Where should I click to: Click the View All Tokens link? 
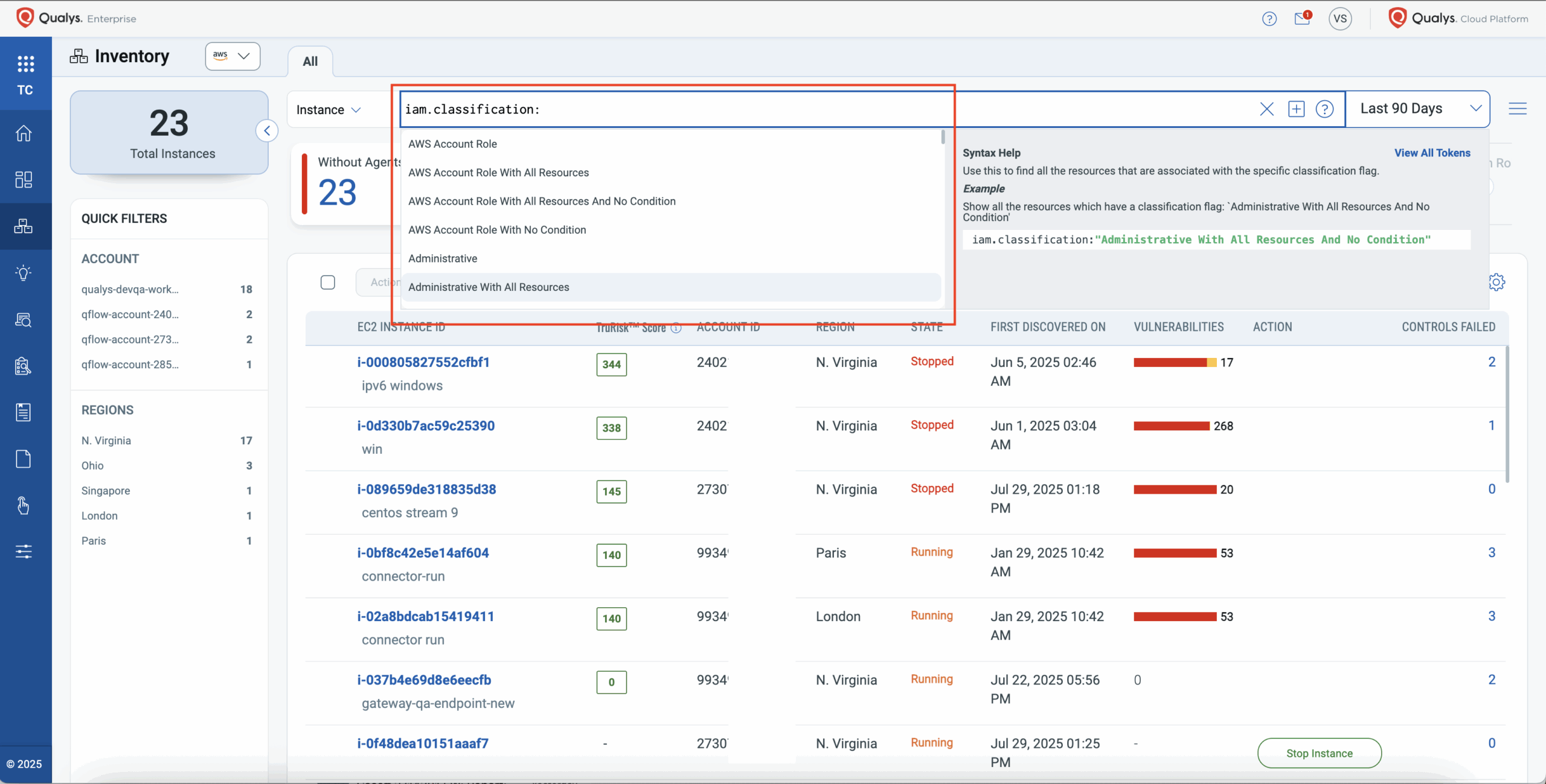tap(1432, 153)
